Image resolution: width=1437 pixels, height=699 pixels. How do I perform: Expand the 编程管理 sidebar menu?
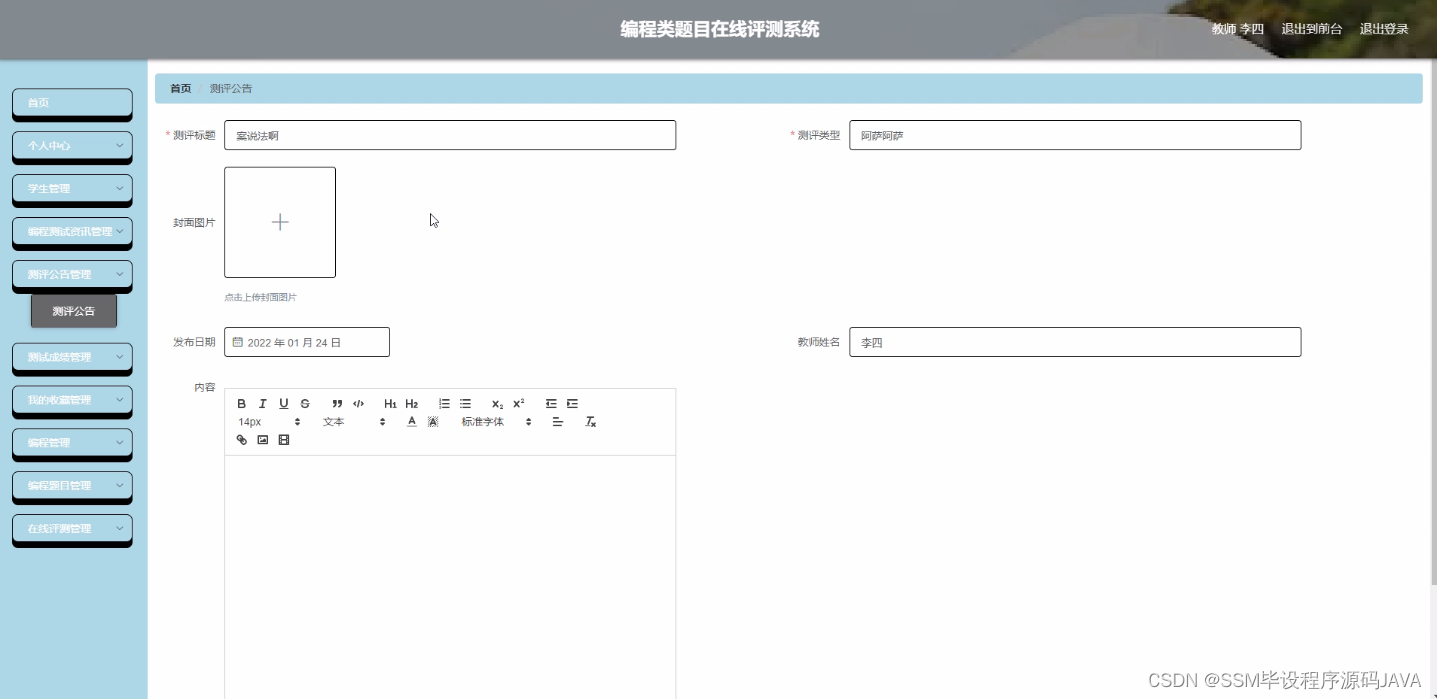(72, 443)
